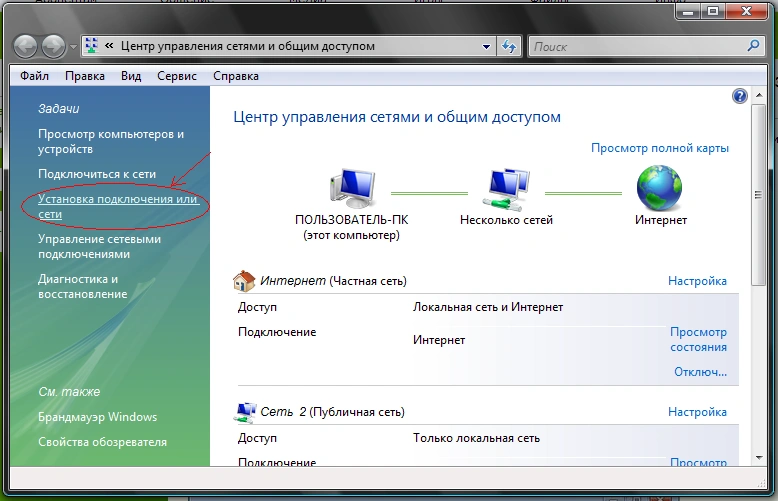
Task: Open the Сервис menu
Action: tap(176, 76)
